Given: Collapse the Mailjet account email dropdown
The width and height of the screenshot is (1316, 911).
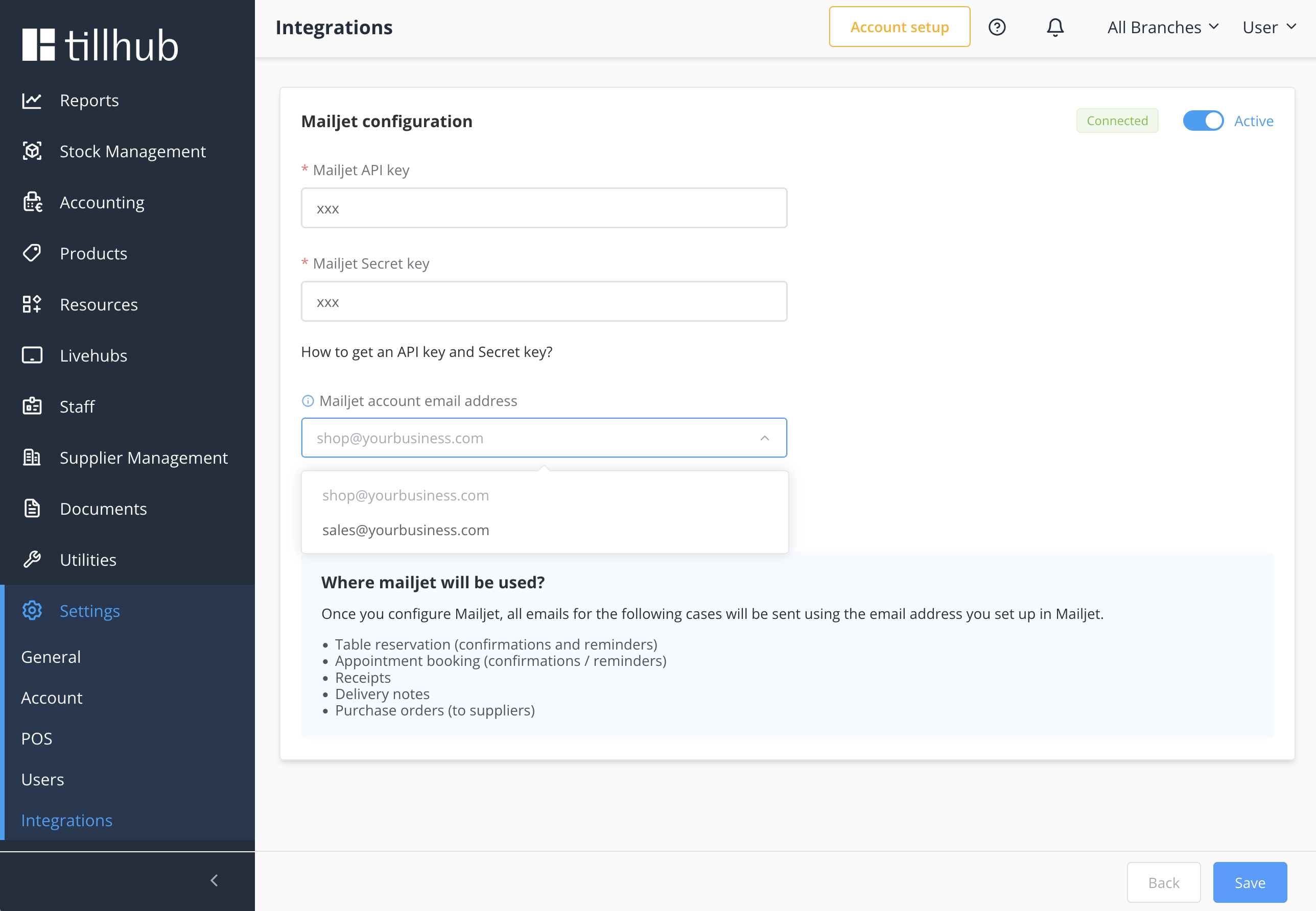Looking at the screenshot, I should click(764, 438).
